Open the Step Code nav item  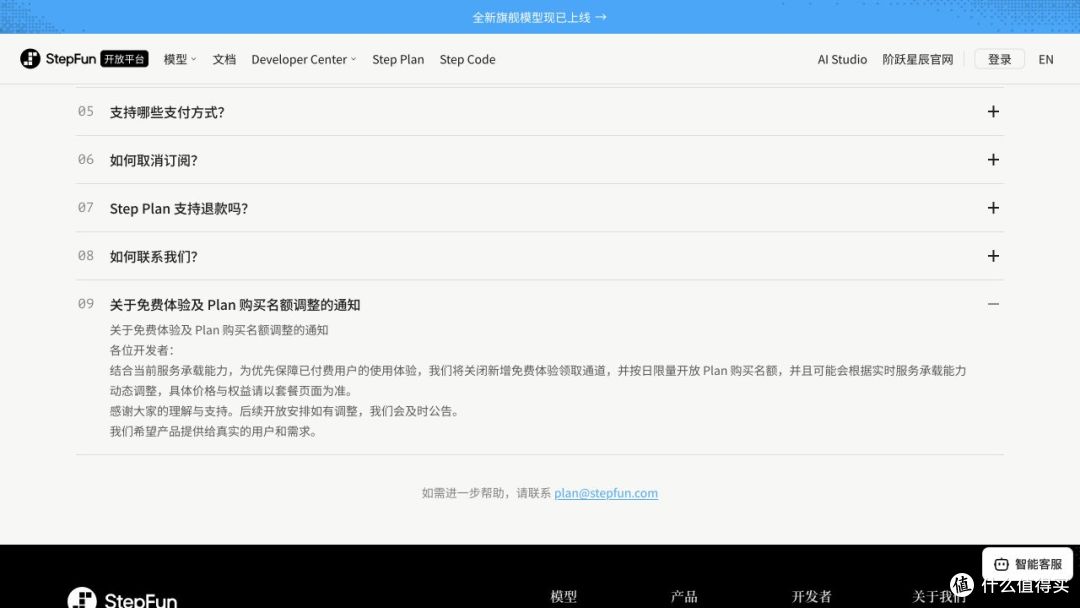[468, 59]
